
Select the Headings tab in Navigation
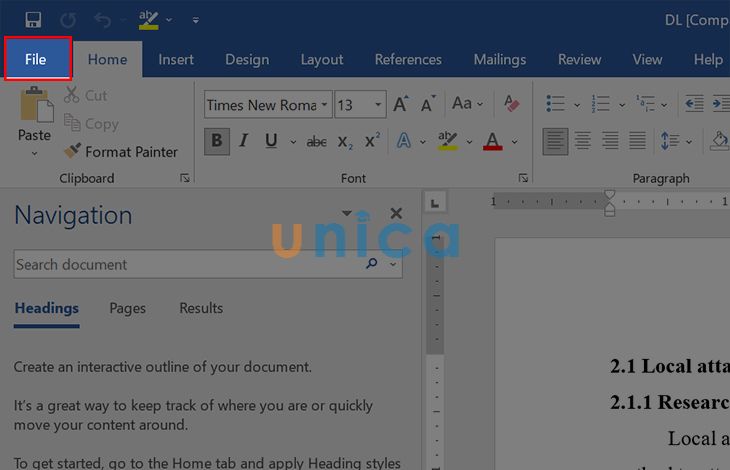coord(47,308)
